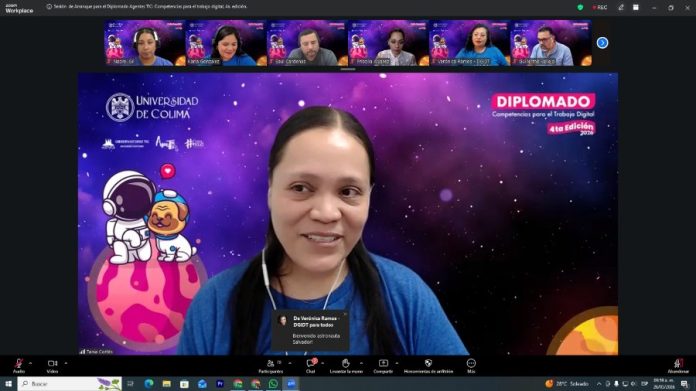Open chat popup from Veronica Ramos
The width and height of the screenshot is (696, 391).
point(310,331)
